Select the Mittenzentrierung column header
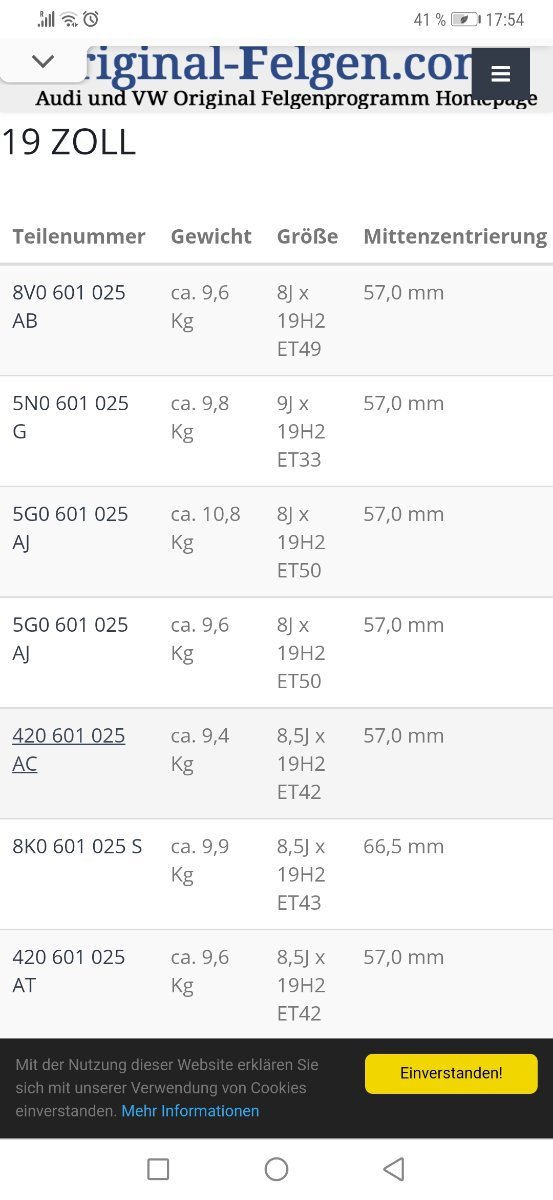Viewport: 553px width, 1200px height. click(x=455, y=237)
